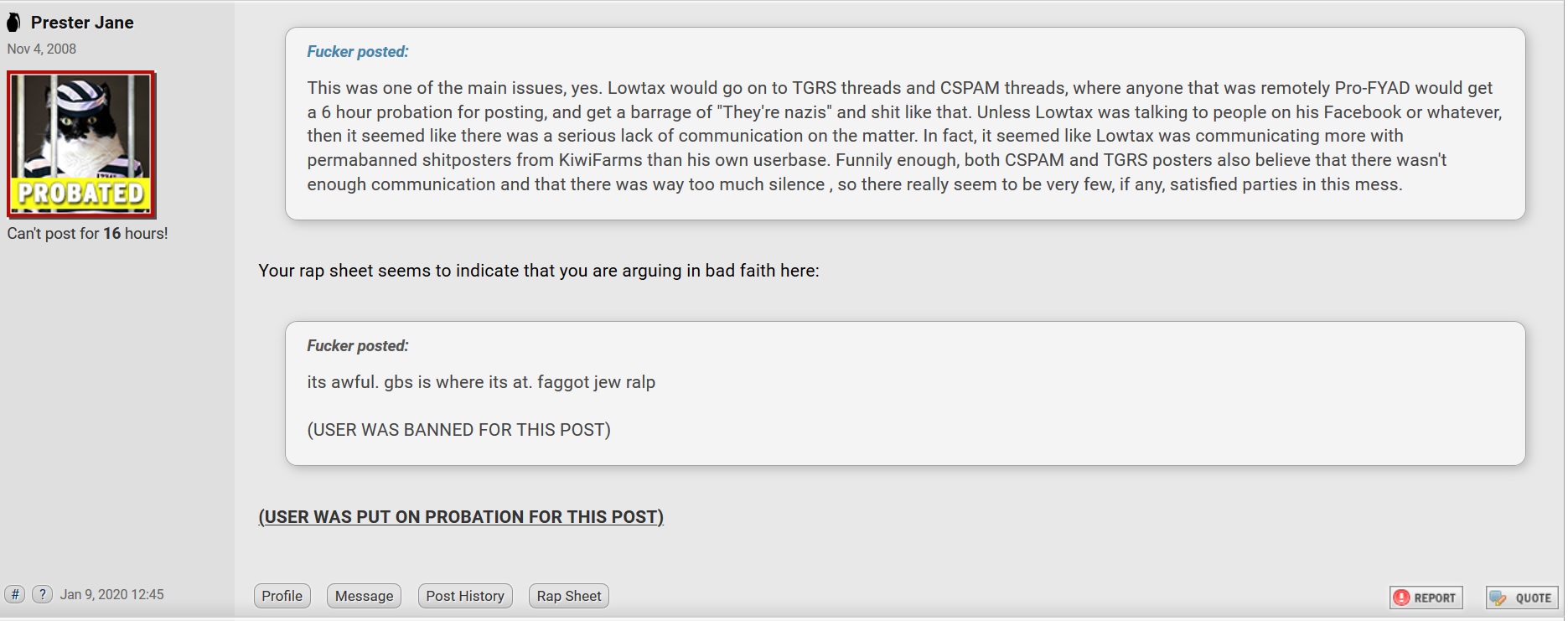Screen dimensions: 1568x621
Task: Click the 'Can't post for 16 hours!' text
Action: 88,234
